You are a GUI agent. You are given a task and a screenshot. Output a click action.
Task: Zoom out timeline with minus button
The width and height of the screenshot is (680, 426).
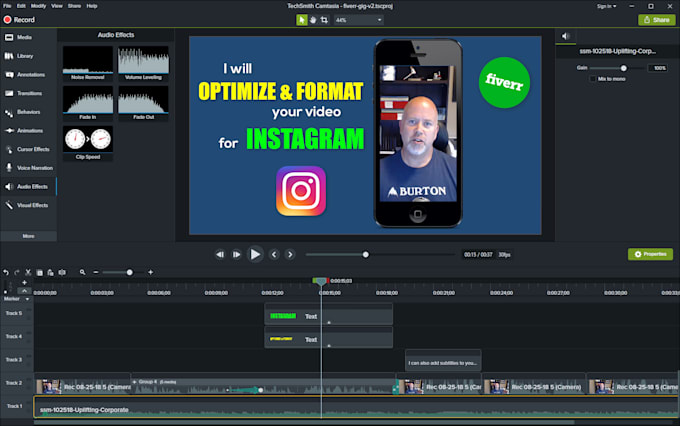tap(96, 272)
